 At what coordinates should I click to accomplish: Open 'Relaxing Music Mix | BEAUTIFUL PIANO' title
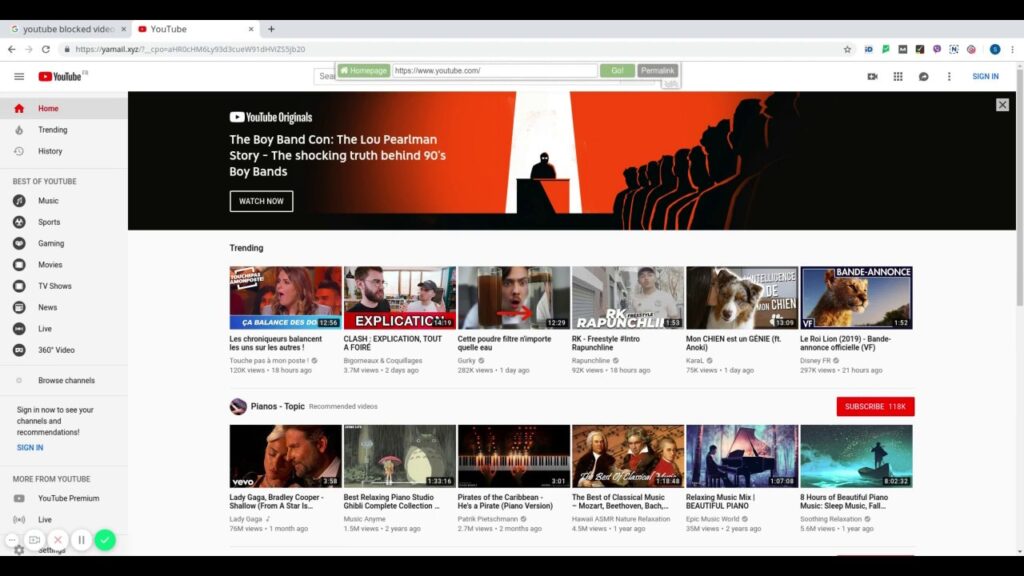(x=720, y=502)
